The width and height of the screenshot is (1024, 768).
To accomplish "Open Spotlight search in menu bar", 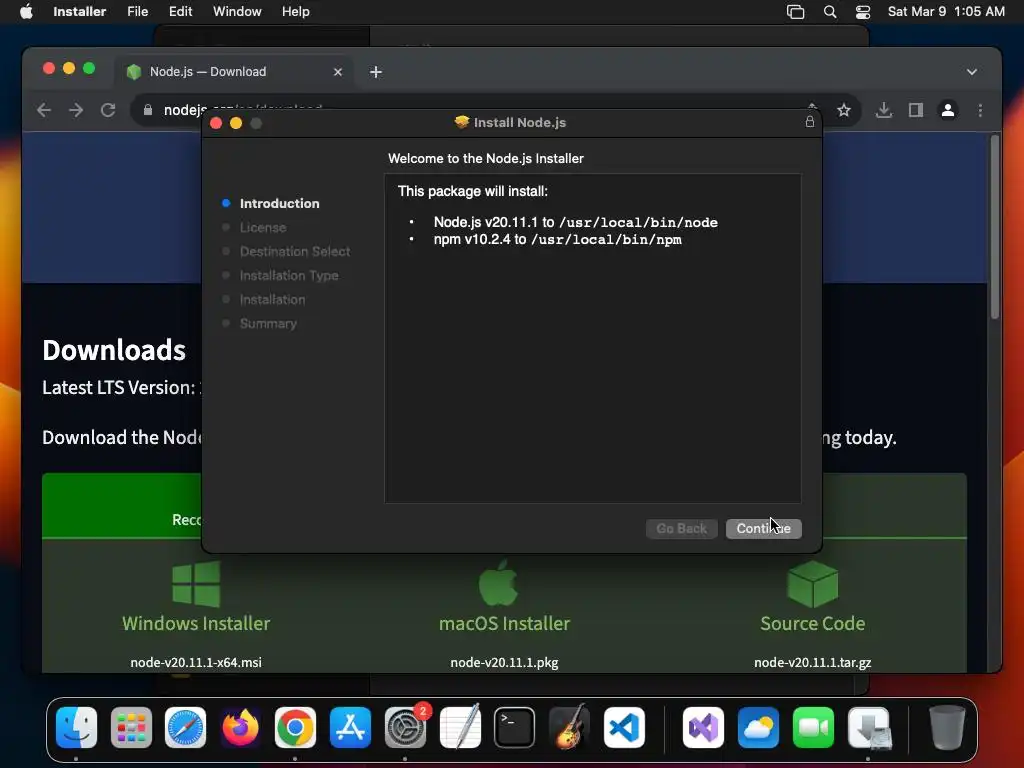I will coord(830,12).
